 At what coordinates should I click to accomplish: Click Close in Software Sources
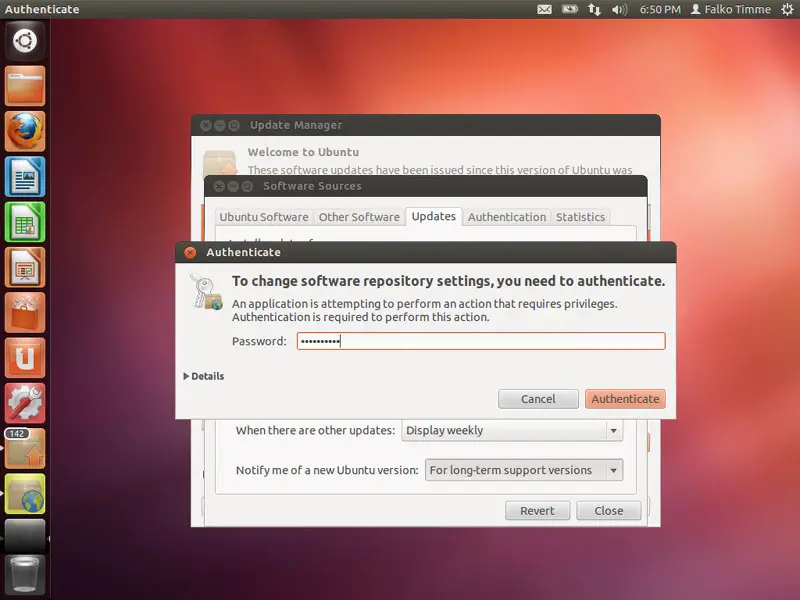[x=609, y=511]
